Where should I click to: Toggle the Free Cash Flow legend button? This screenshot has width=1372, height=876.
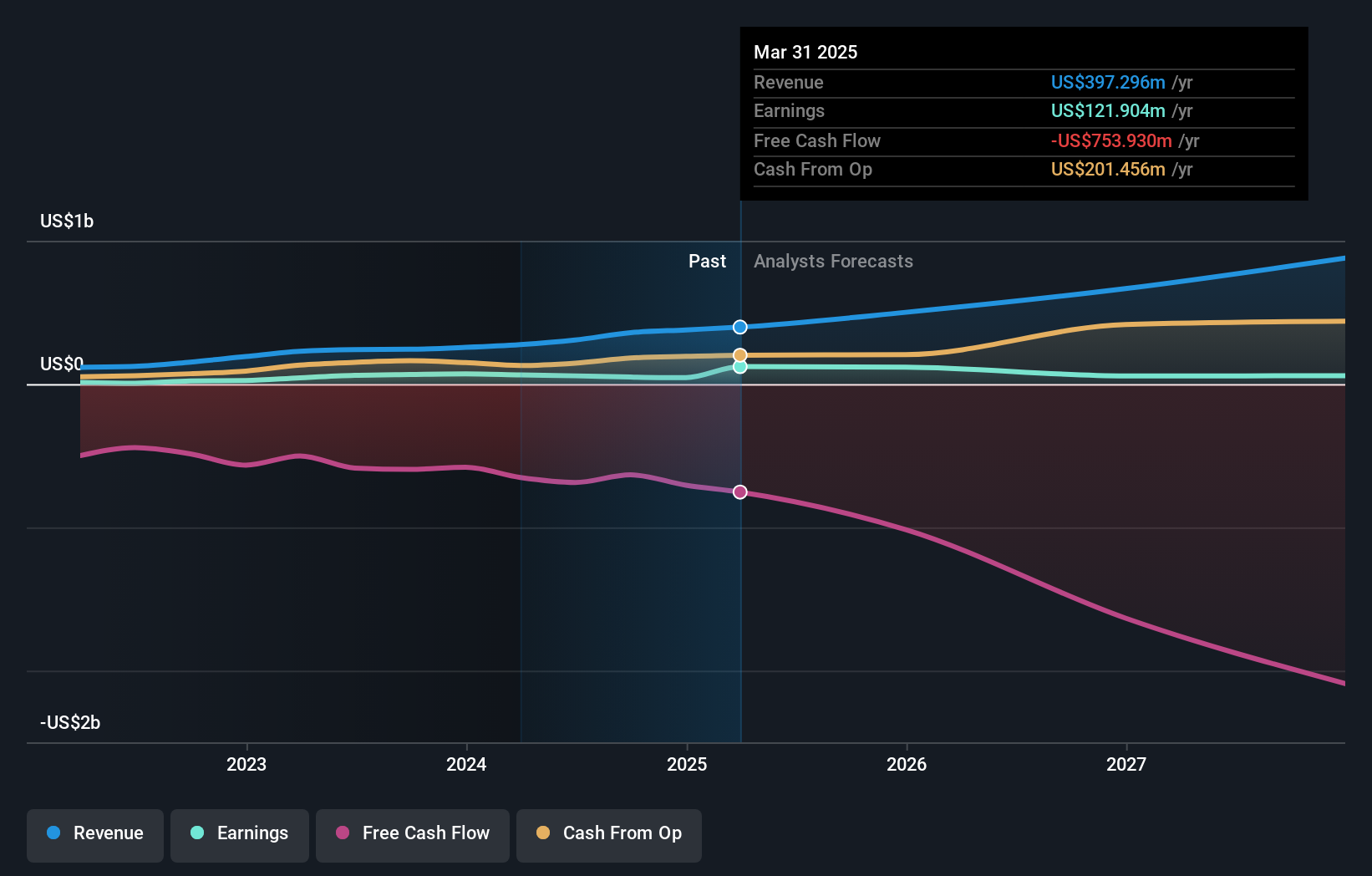pos(413,835)
